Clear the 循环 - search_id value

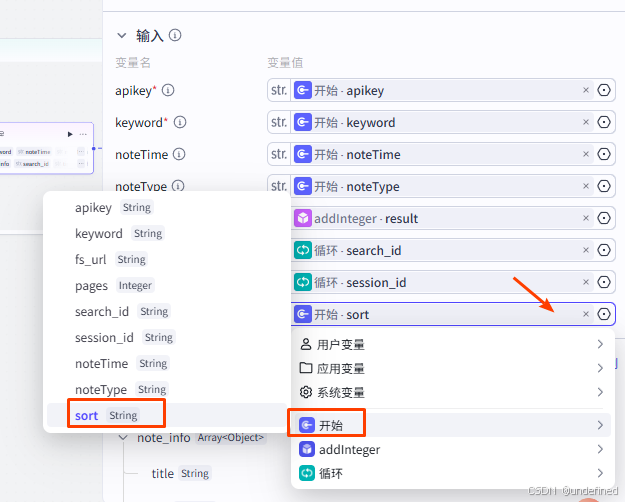586,250
